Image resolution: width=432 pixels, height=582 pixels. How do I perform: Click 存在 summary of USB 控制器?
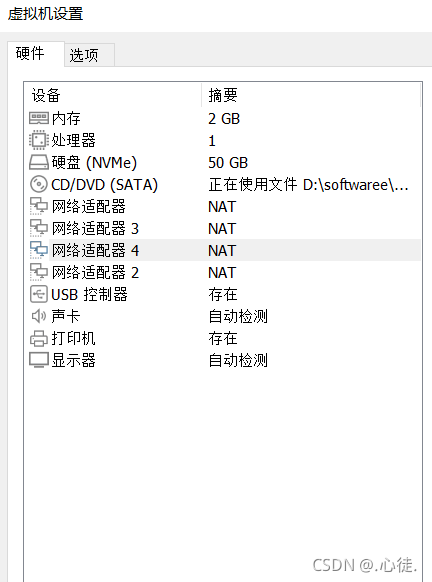[223, 294]
